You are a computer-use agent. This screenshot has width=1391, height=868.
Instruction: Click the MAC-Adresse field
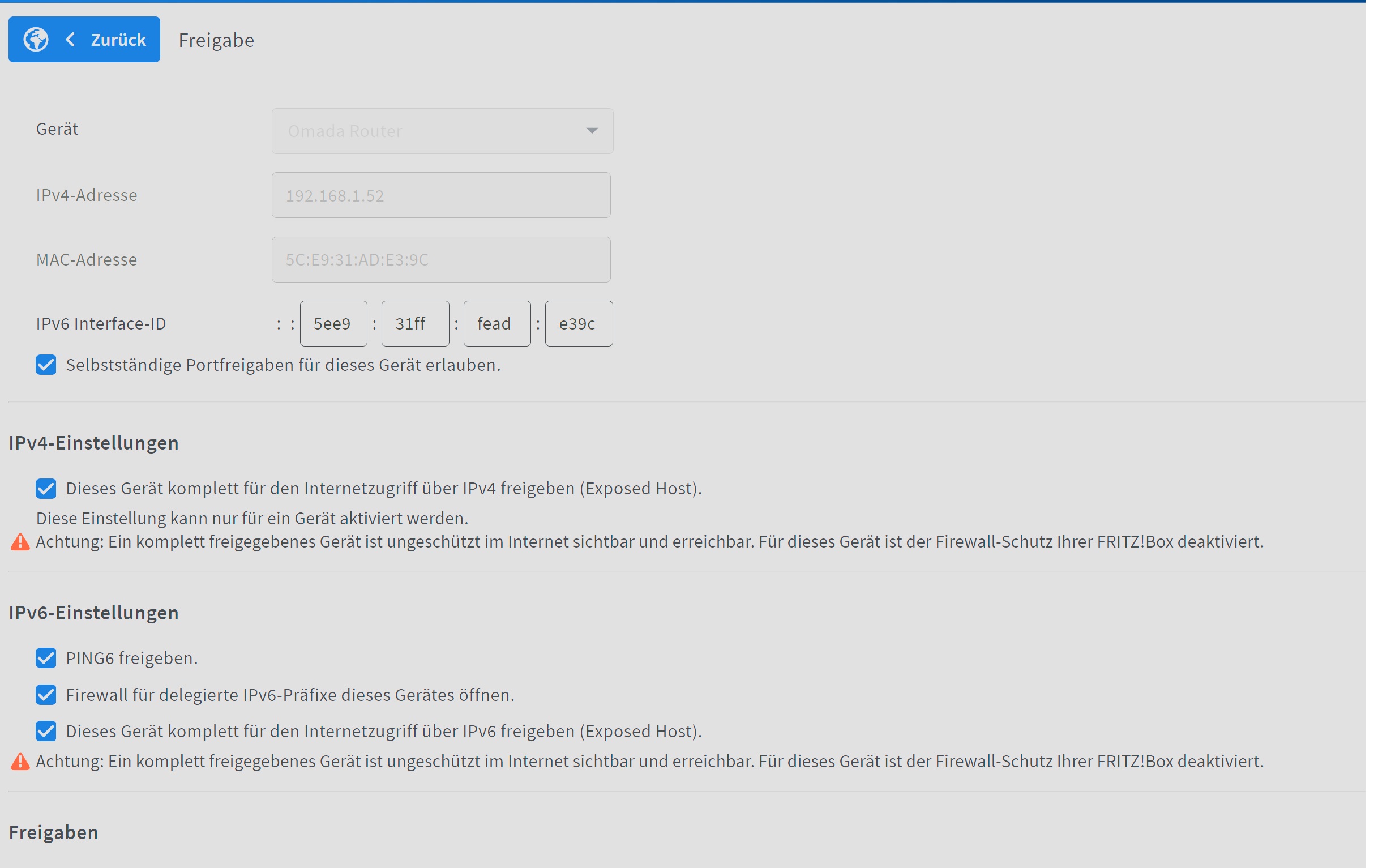440,259
